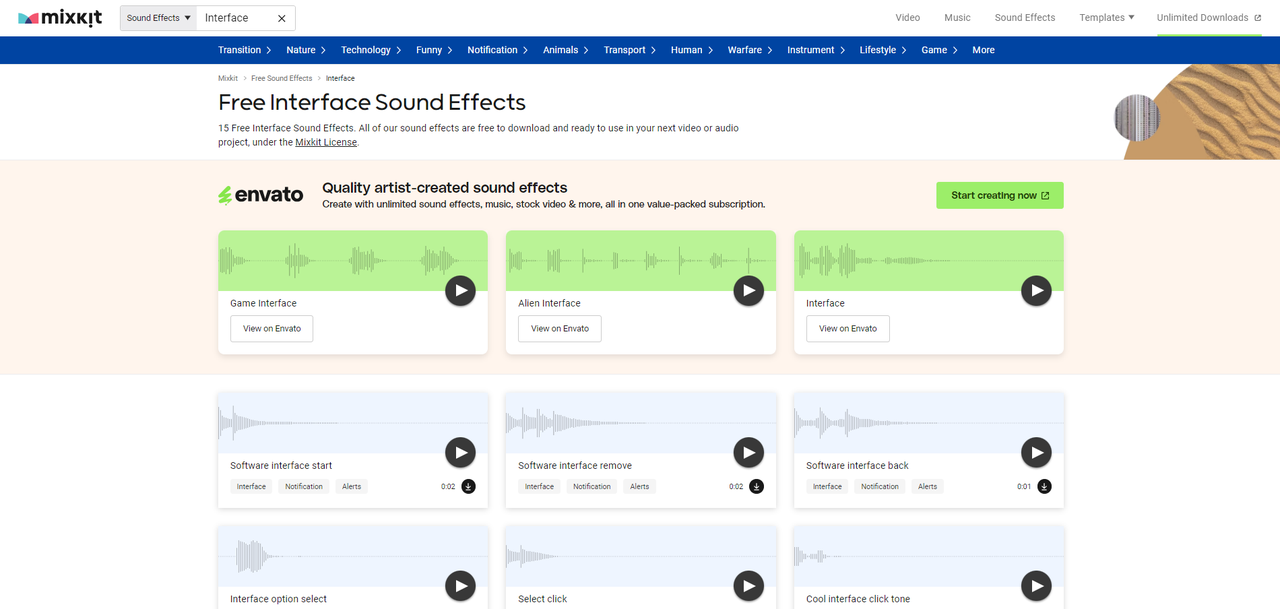Viewport: 1280px width, 609px height.
Task: Open the Mixkit License link
Action: tap(326, 142)
